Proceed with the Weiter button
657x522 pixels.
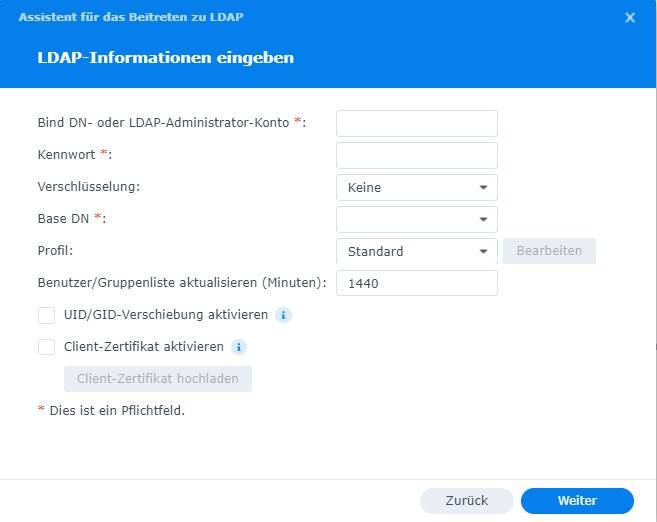tap(577, 501)
